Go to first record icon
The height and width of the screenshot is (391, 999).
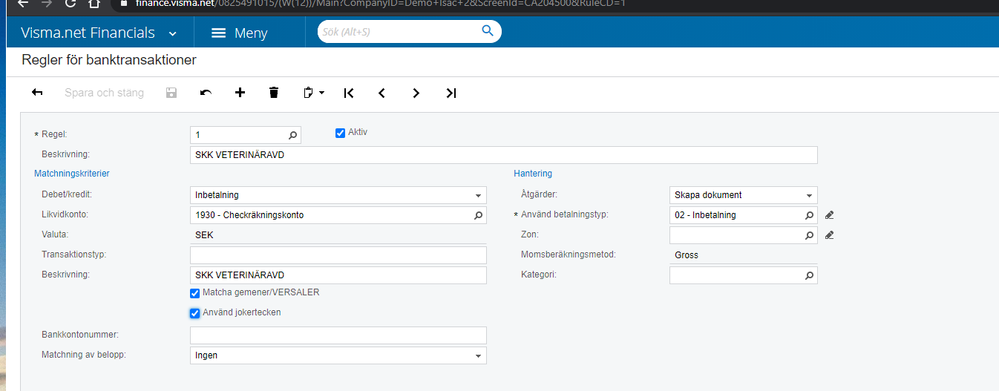tap(349, 93)
